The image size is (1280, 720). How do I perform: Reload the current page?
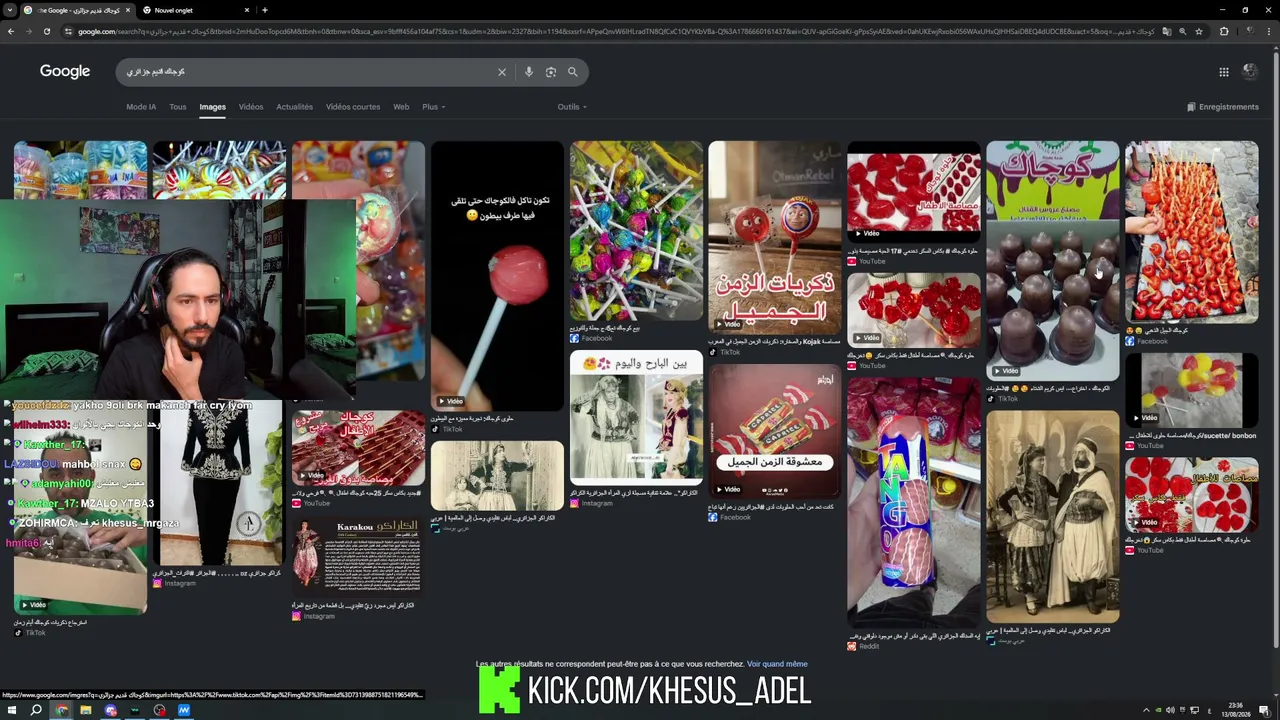point(46,31)
